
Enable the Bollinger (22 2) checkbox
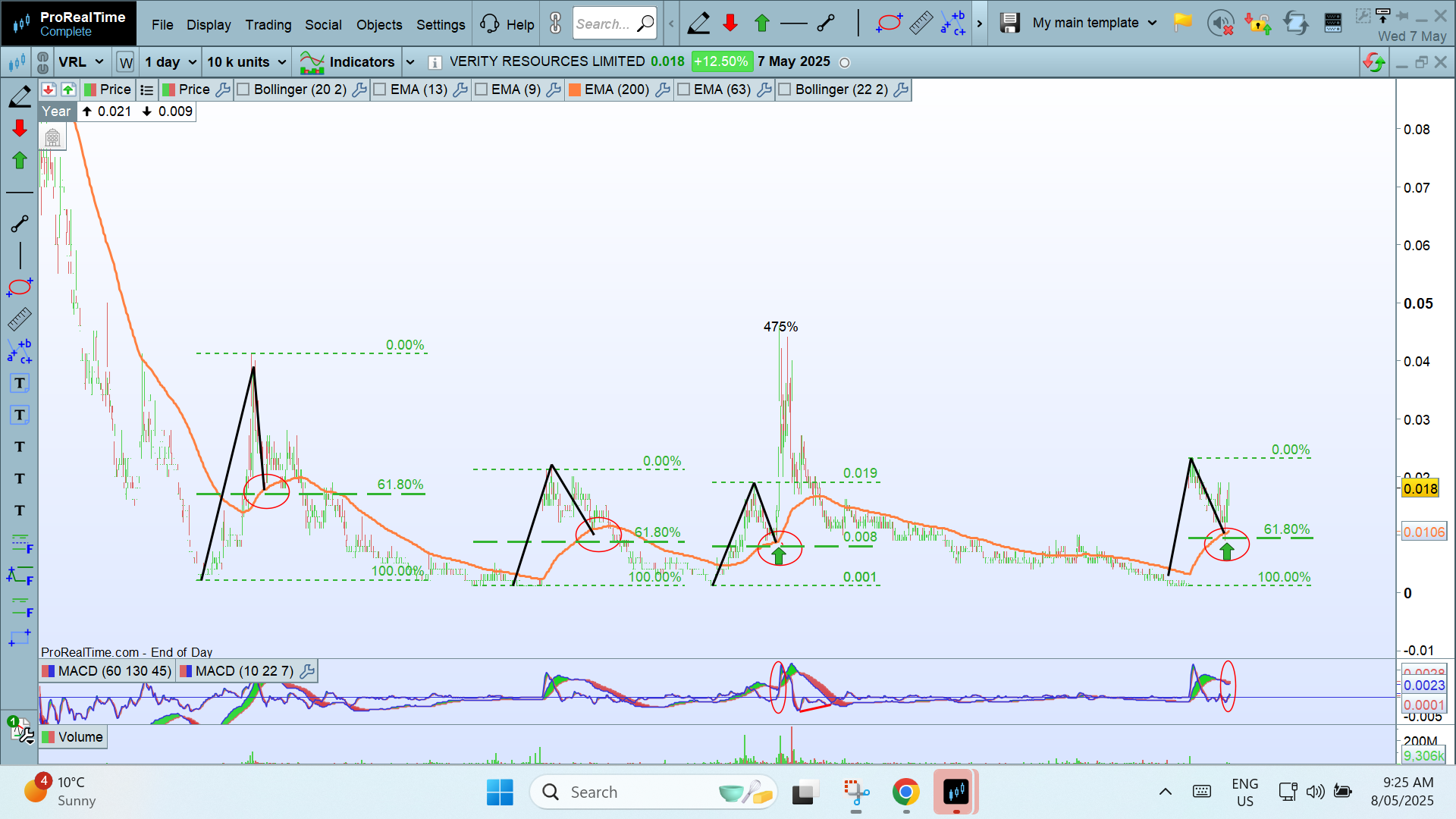coord(785,89)
